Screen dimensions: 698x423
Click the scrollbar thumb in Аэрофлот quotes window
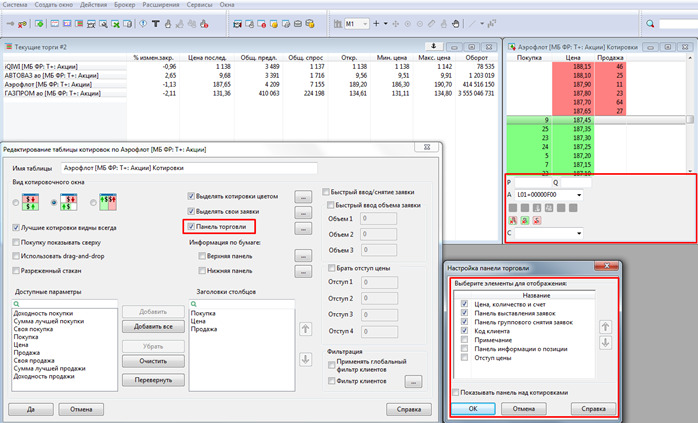(690, 119)
